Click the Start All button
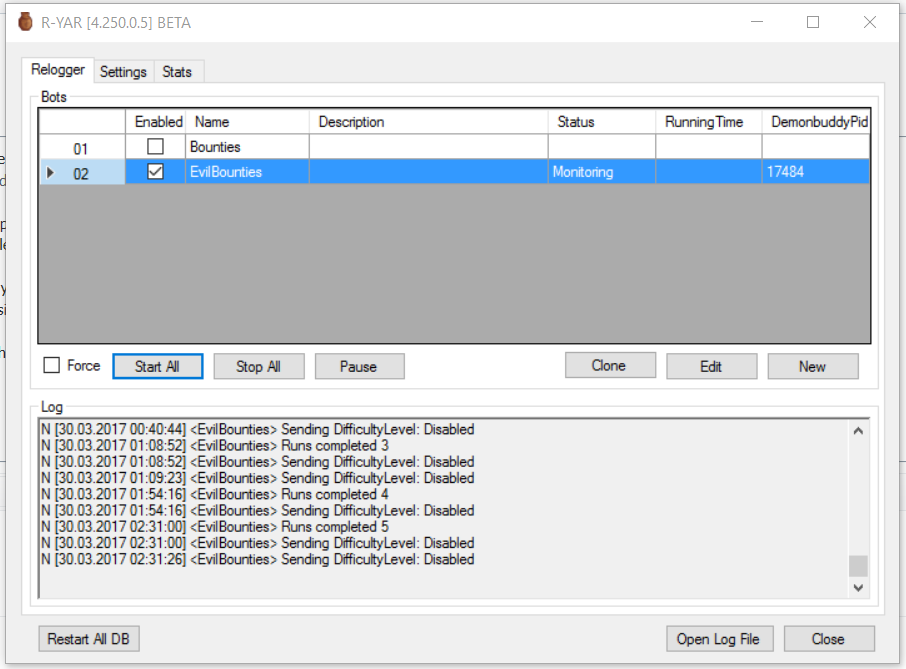 coord(158,366)
